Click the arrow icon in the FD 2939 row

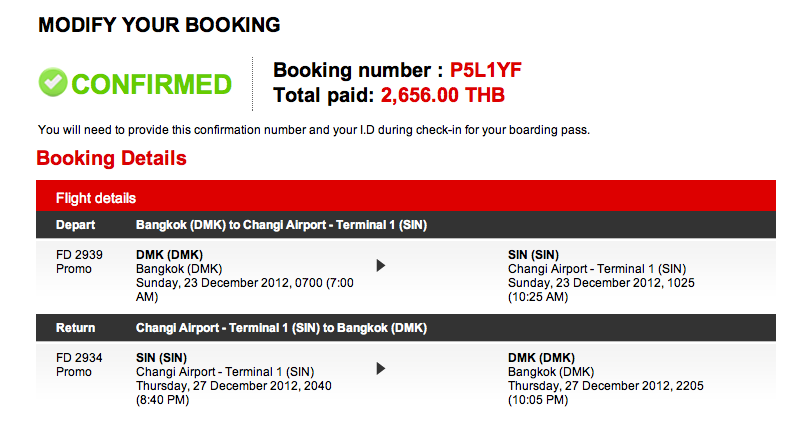(x=381, y=265)
